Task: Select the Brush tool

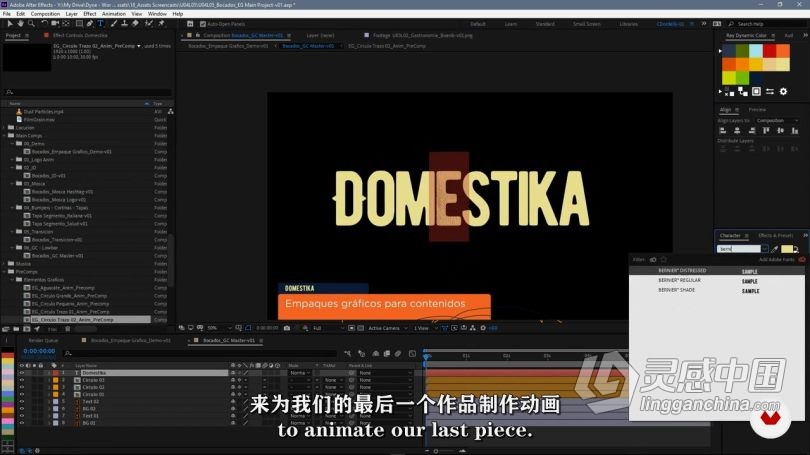Action: pyautogui.click(x=114, y=24)
